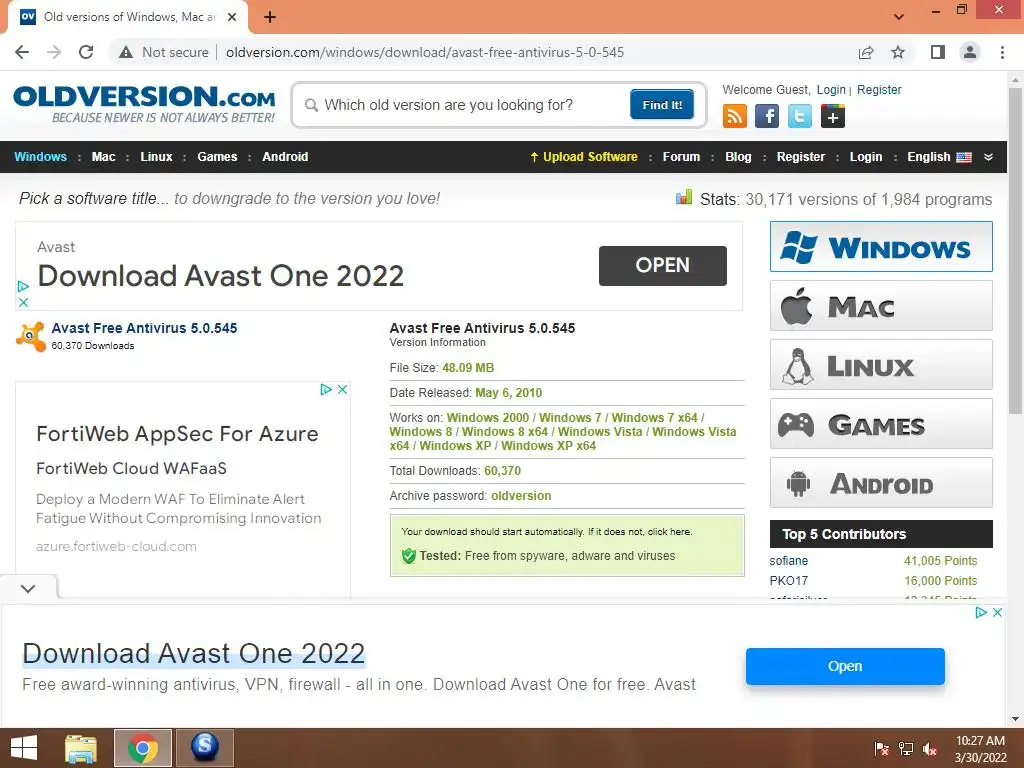Click the RSS feed icon

tap(735, 117)
